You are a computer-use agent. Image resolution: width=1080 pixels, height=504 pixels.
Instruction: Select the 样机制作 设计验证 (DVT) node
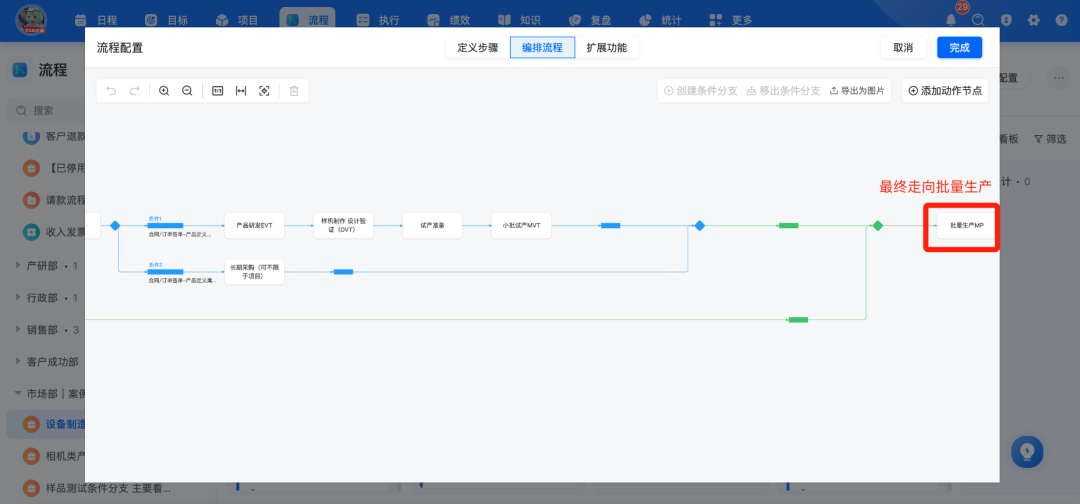[x=343, y=225]
